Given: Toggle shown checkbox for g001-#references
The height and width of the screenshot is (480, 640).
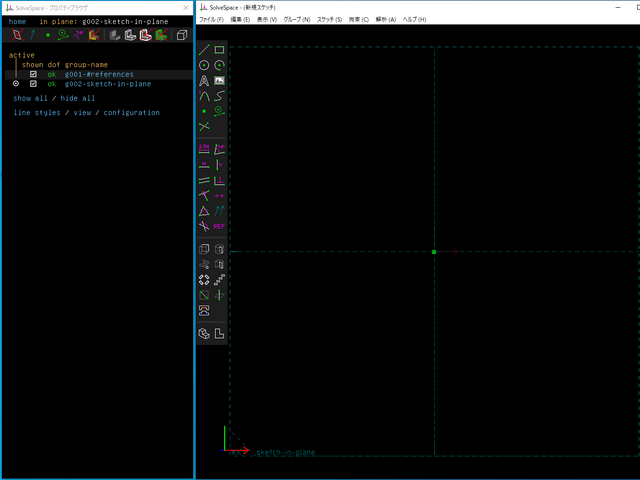Looking at the screenshot, I should tap(33, 74).
